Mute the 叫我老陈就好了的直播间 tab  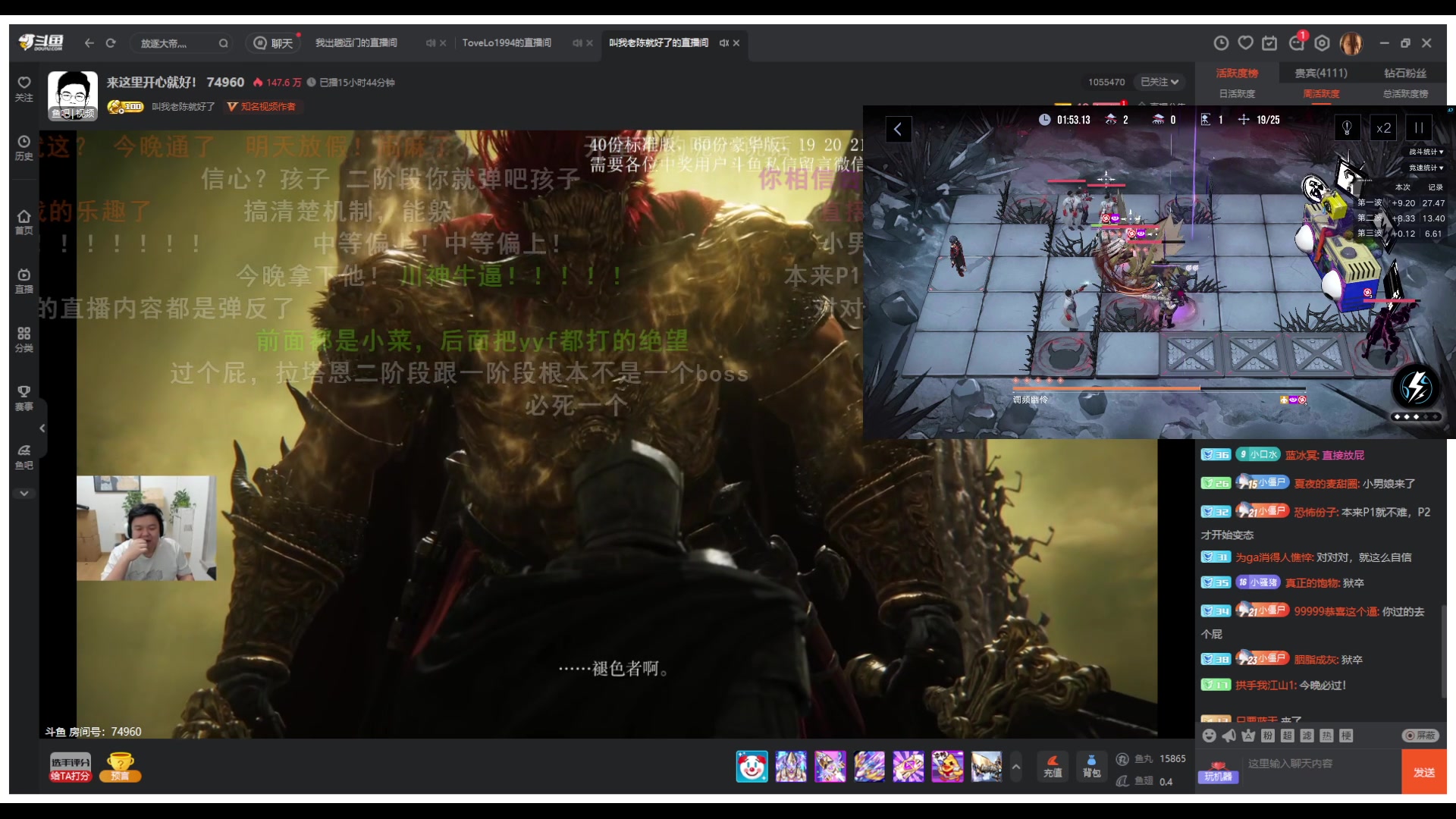723,43
